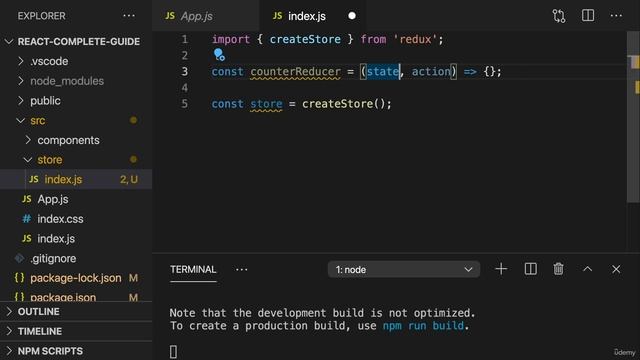Click the selected 'state' parameter on line 3
Viewport: 640px width, 360px height.
coord(382,71)
